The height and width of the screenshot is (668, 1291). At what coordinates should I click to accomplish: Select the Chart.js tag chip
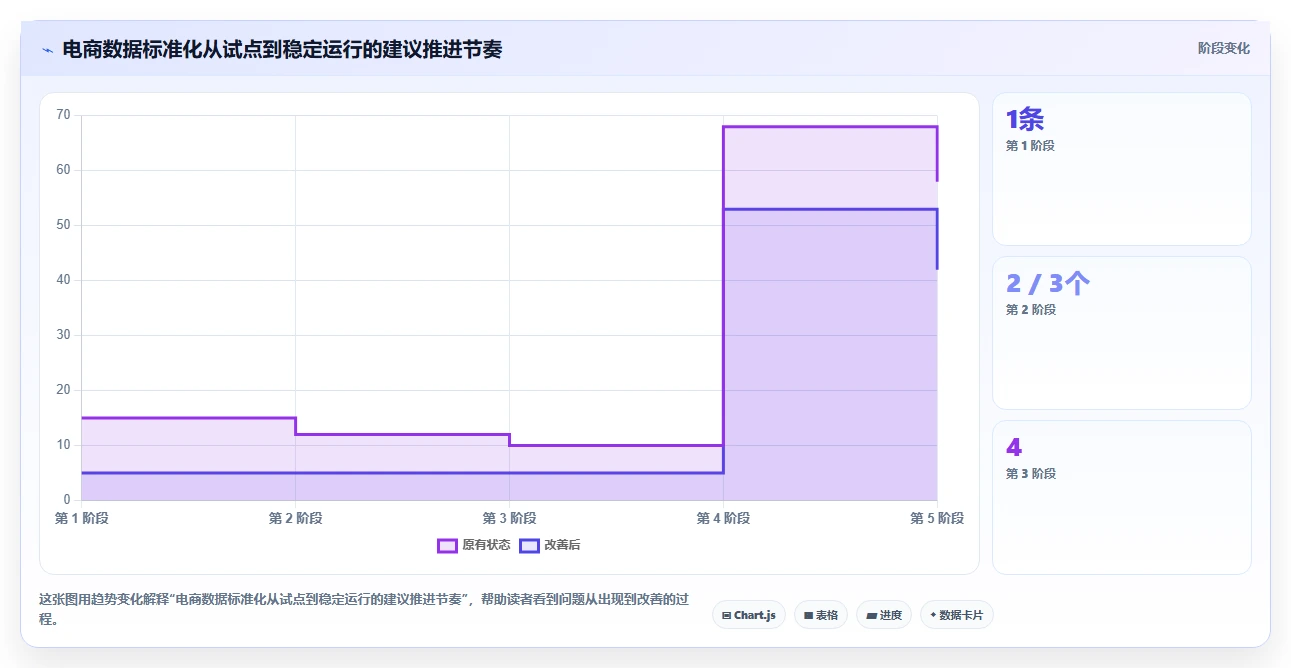pos(749,615)
